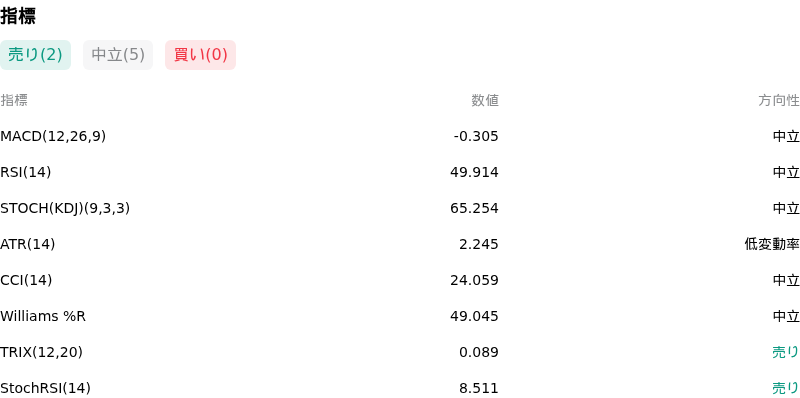The image size is (800, 398).
Task: Click the RSI value 49.914
Action: 474,172
